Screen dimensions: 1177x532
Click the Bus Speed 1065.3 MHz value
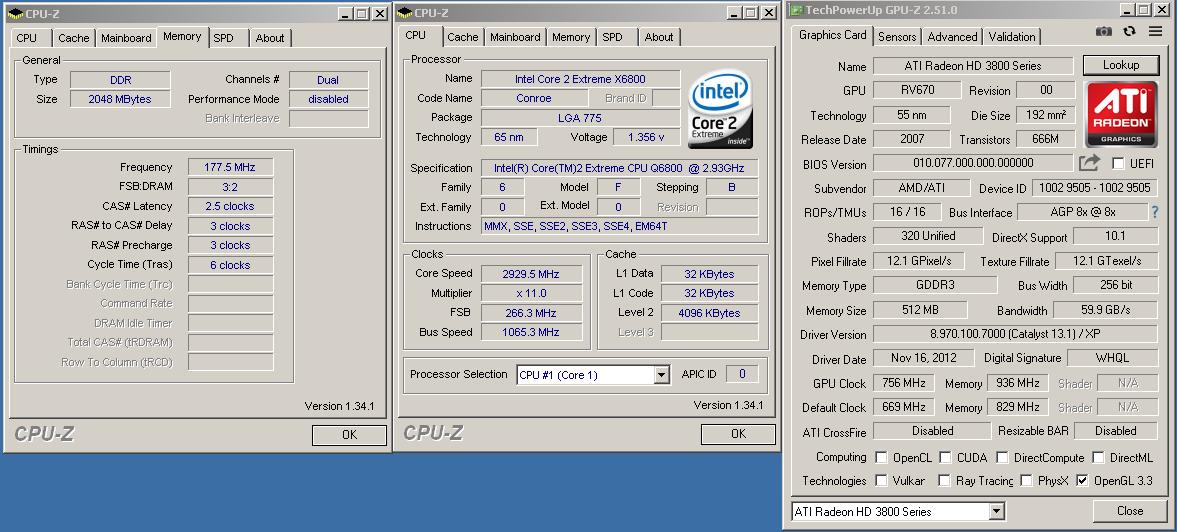tap(531, 332)
